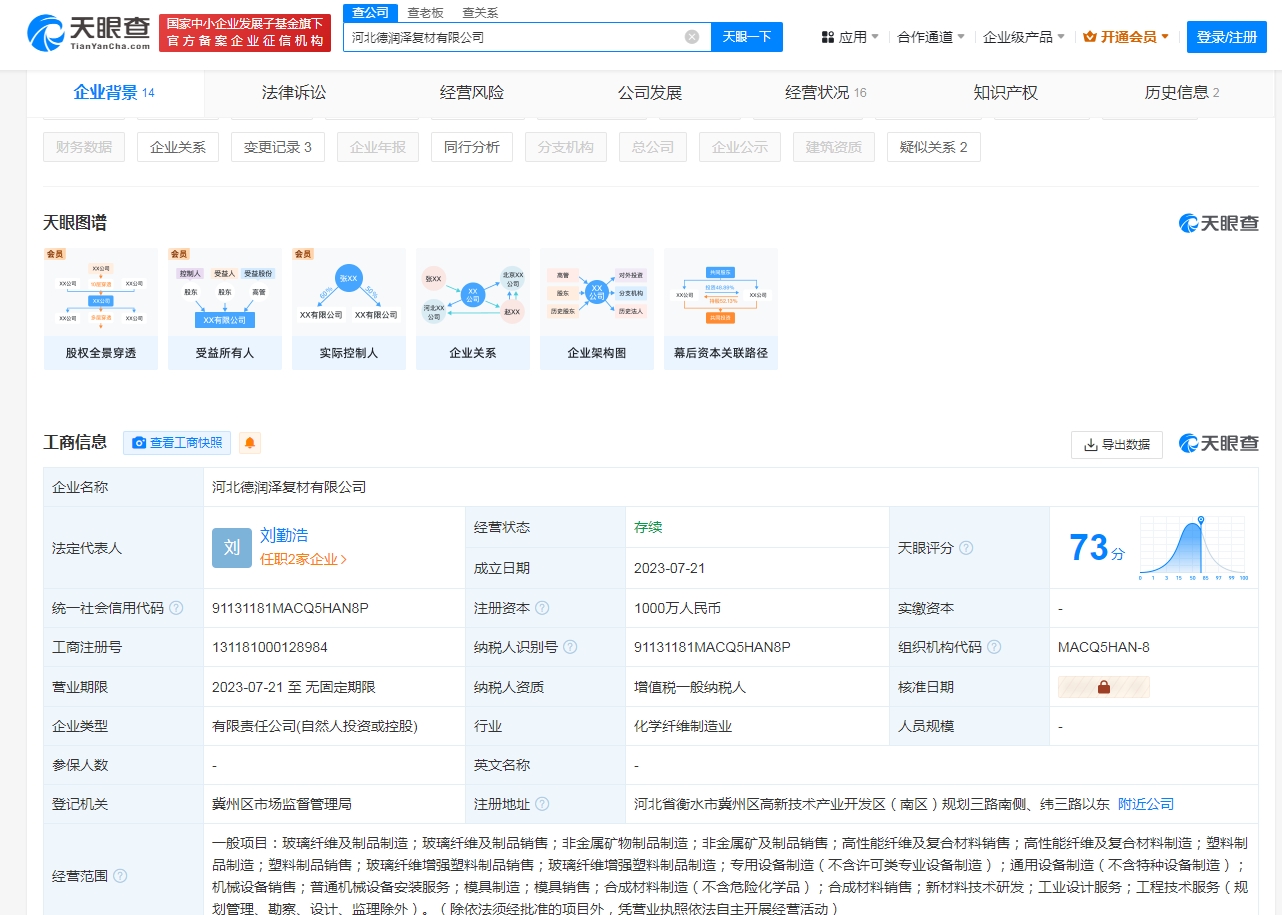Open 幕后资本关联路径 chart thumbnail
This screenshot has height=915, width=1282.
pyautogui.click(x=721, y=309)
